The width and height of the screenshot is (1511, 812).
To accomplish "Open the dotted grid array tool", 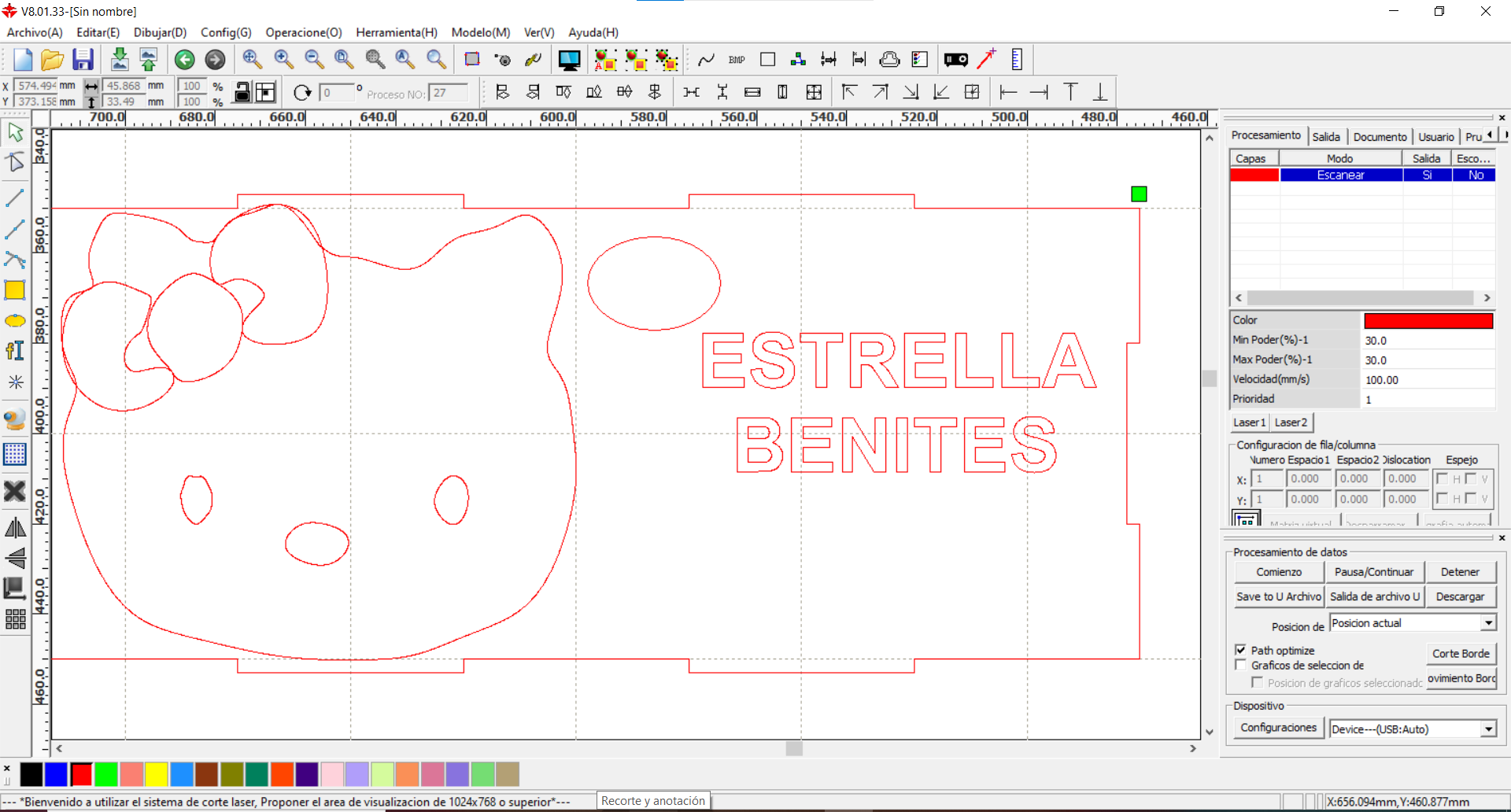I will (x=15, y=454).
